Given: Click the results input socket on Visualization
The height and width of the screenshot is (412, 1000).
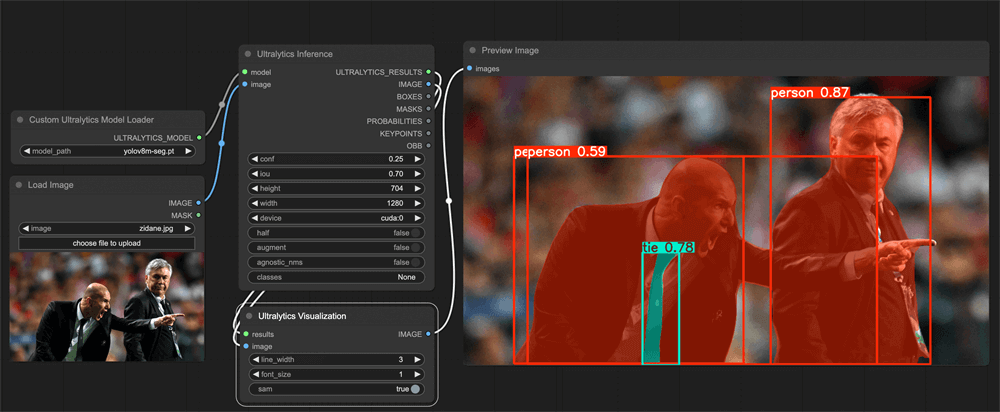Looking at the screenshot, I should click(246, 334).
